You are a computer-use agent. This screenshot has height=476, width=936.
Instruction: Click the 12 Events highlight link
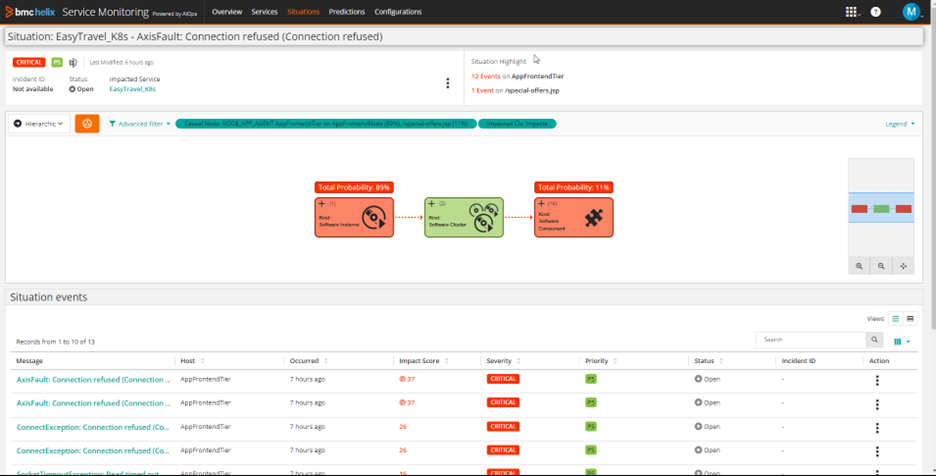pyautogui.click(x=486, y=76)
